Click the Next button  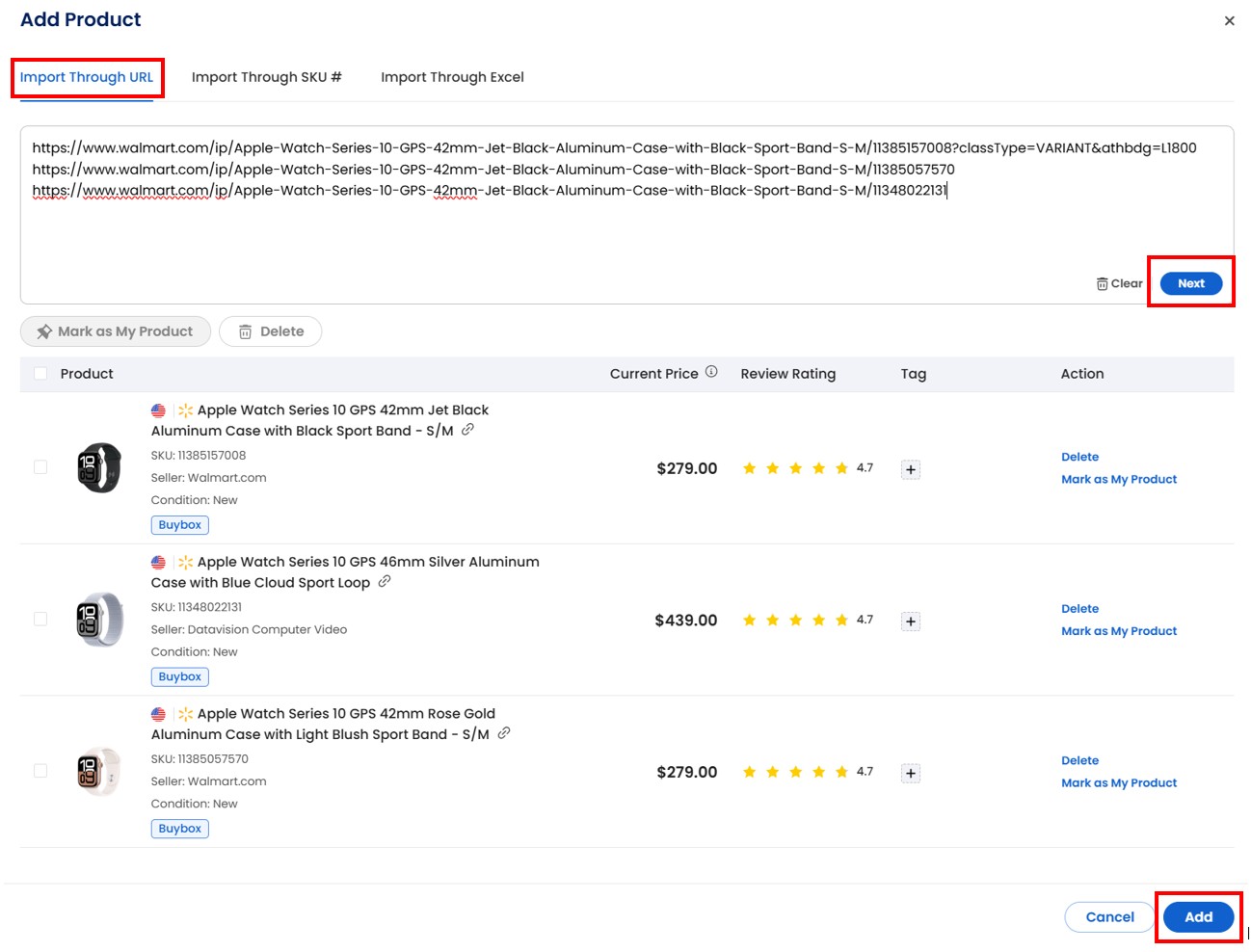pos(1191,283)
